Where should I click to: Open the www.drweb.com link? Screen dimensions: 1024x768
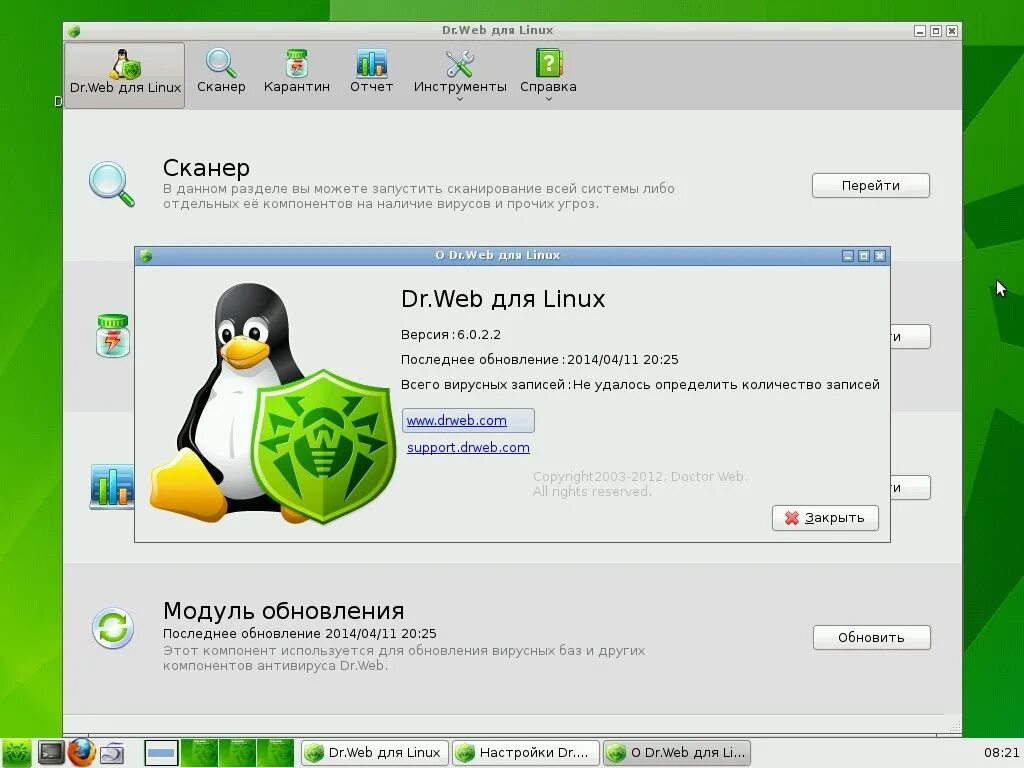(x=456, y=421)
